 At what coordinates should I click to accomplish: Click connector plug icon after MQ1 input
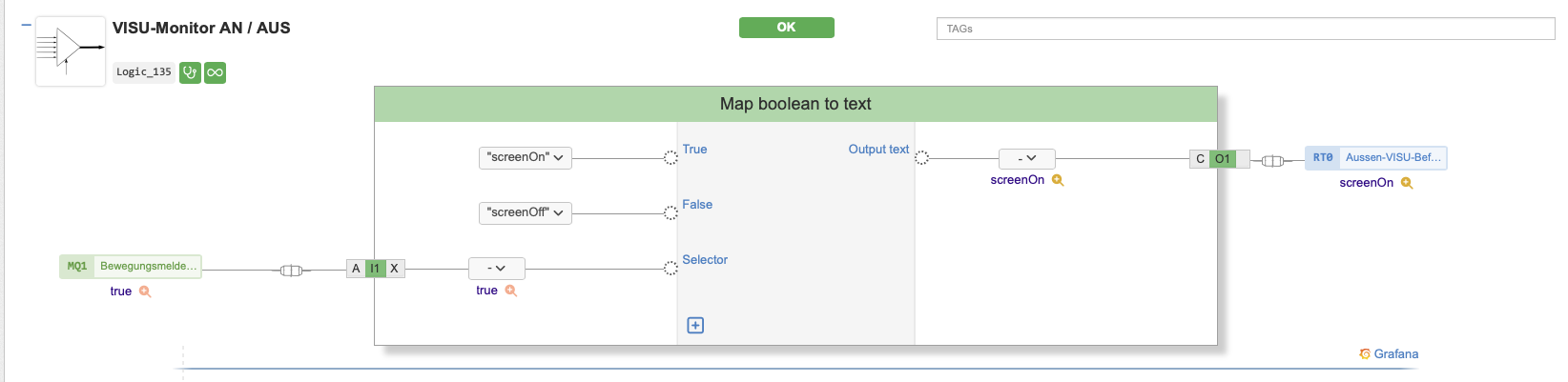(x=291, y=271)
